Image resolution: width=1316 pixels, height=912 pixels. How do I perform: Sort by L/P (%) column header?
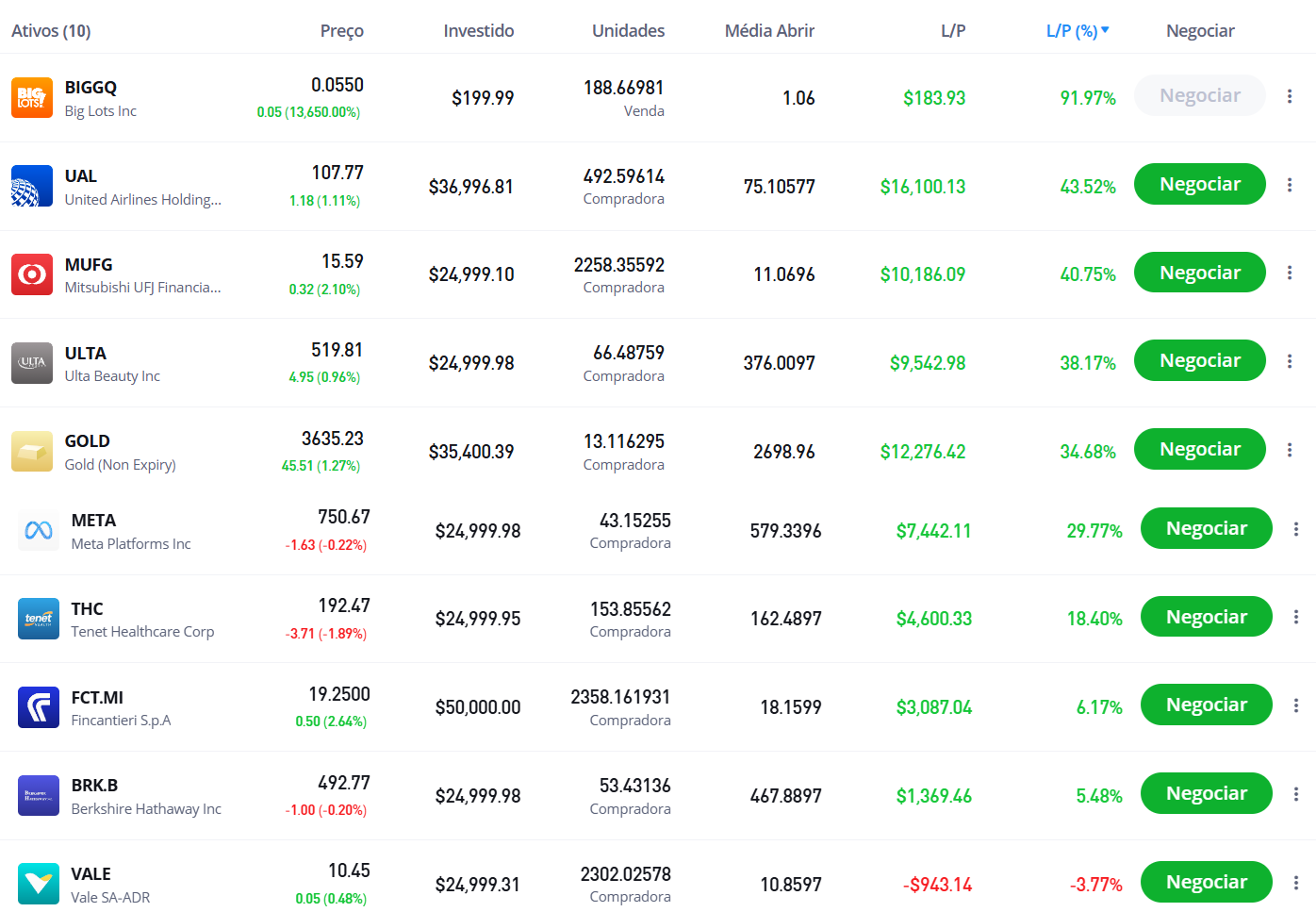(x=1077, y=31)
